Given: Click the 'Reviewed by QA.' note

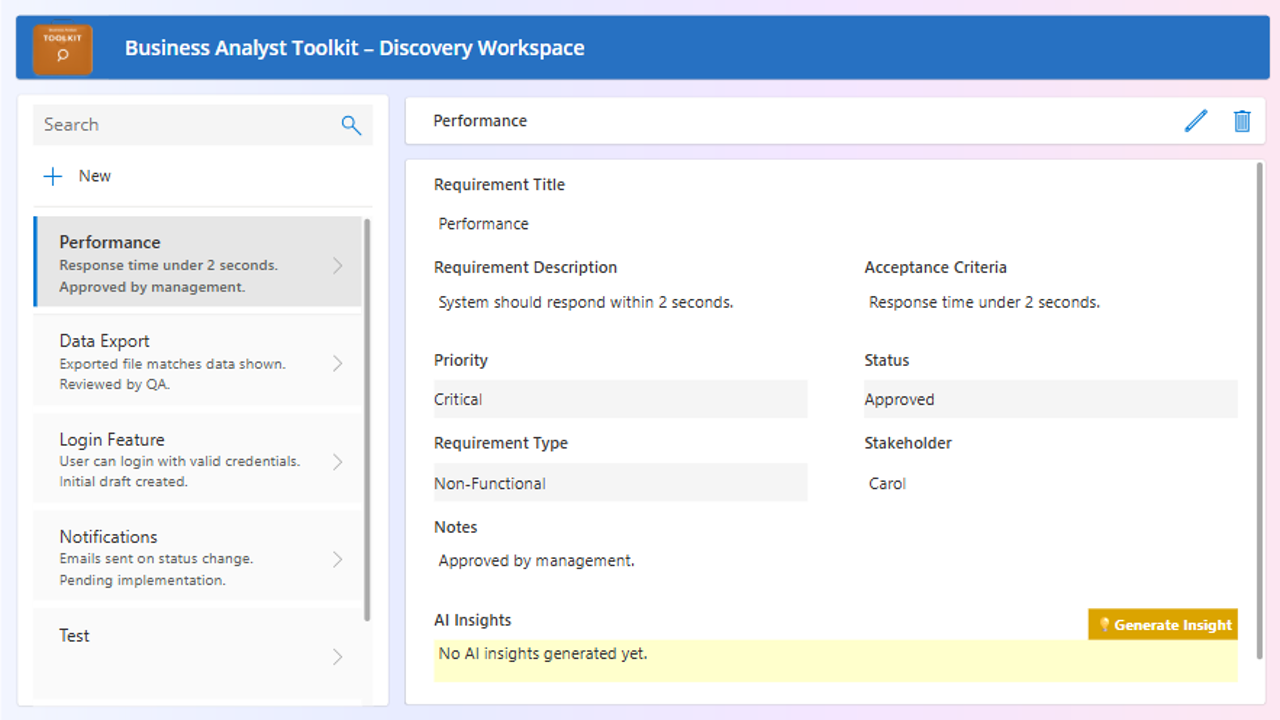Looking at the screenshot, I should [115, 384].
